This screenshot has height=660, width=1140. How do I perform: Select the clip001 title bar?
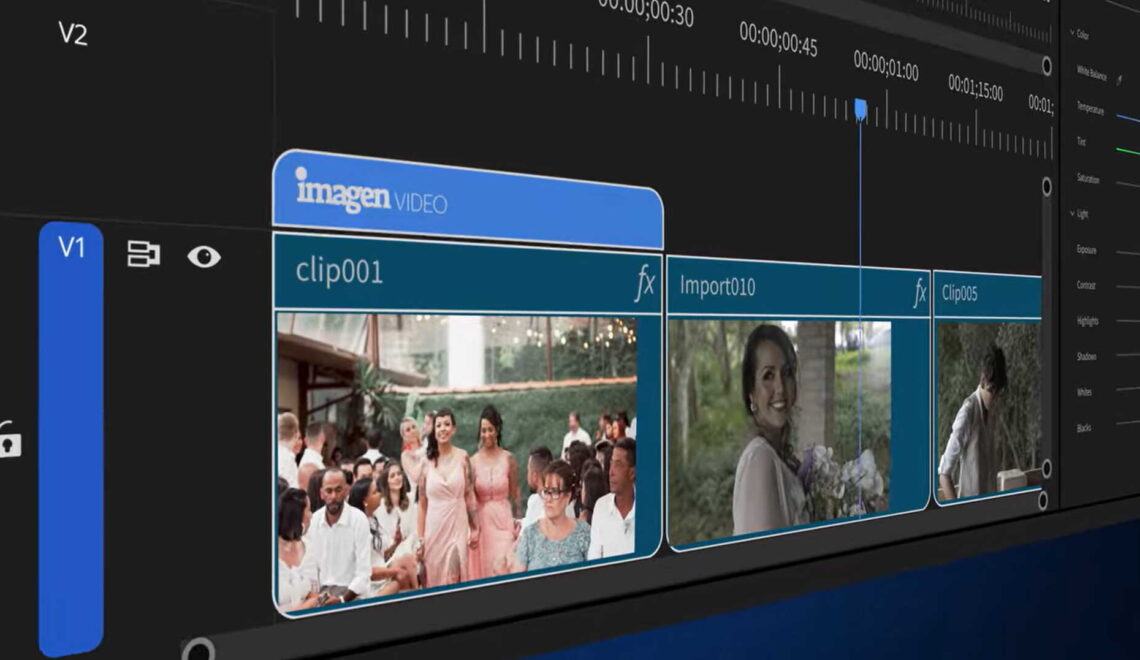[x=450, y=273]
